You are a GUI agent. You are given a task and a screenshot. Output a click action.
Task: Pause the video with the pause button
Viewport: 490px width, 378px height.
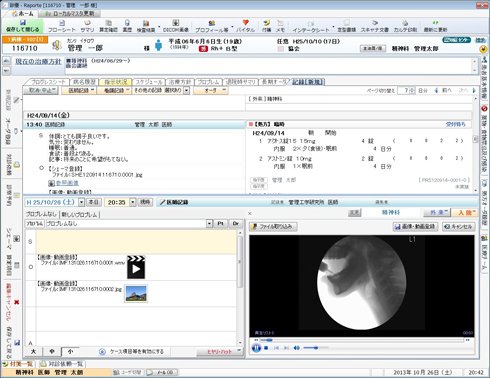coord(256,348)
